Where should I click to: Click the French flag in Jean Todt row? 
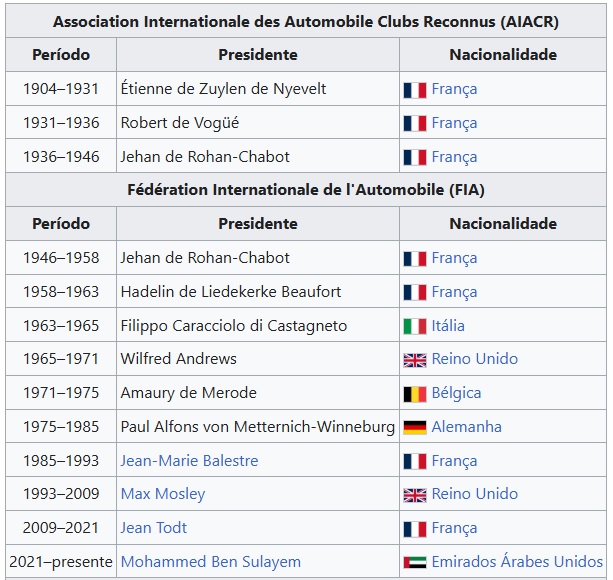(414, 528)
